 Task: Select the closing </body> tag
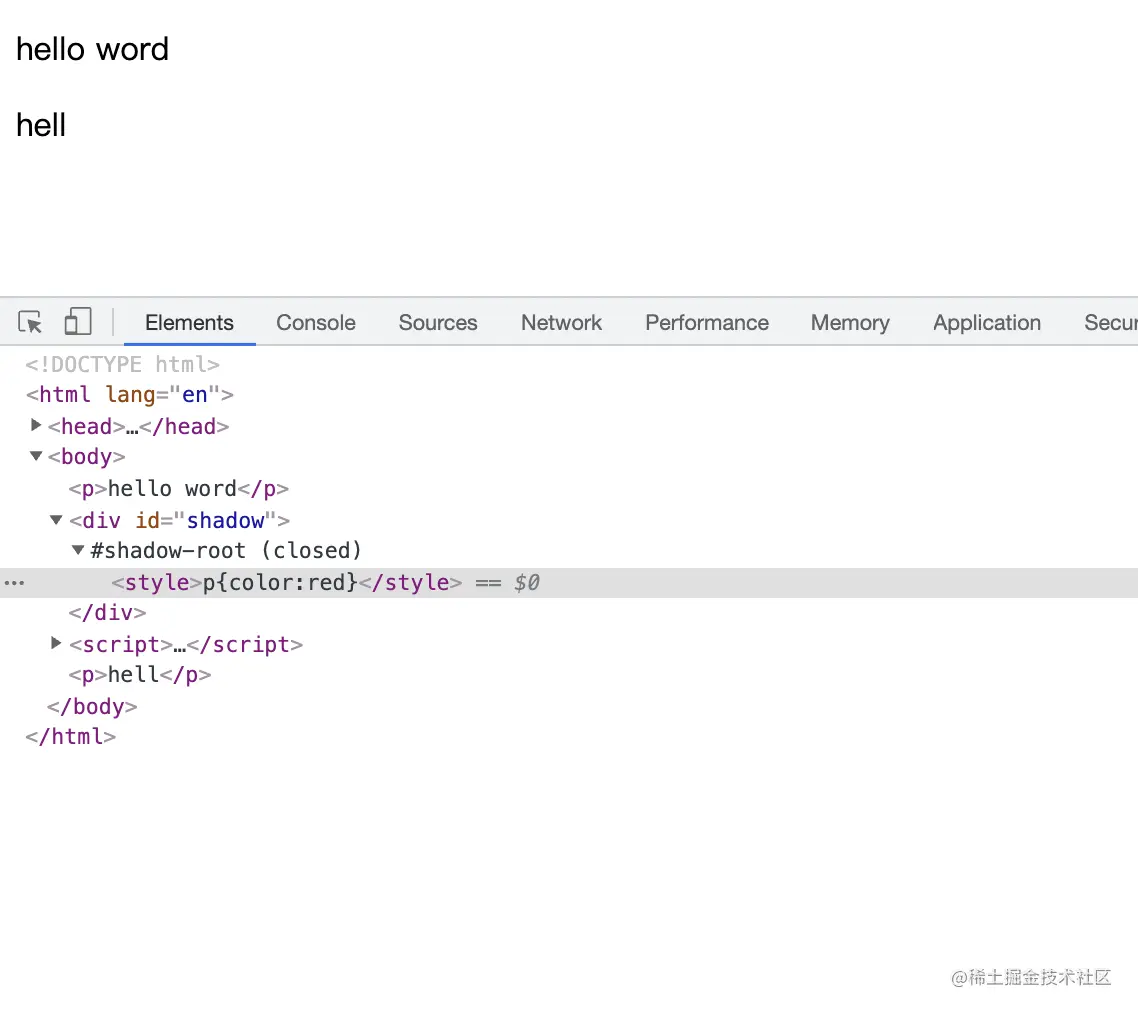(92, 706)
